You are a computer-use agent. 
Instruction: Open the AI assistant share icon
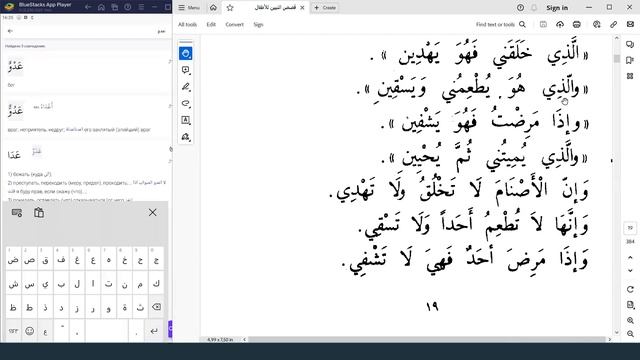(597, 24)
